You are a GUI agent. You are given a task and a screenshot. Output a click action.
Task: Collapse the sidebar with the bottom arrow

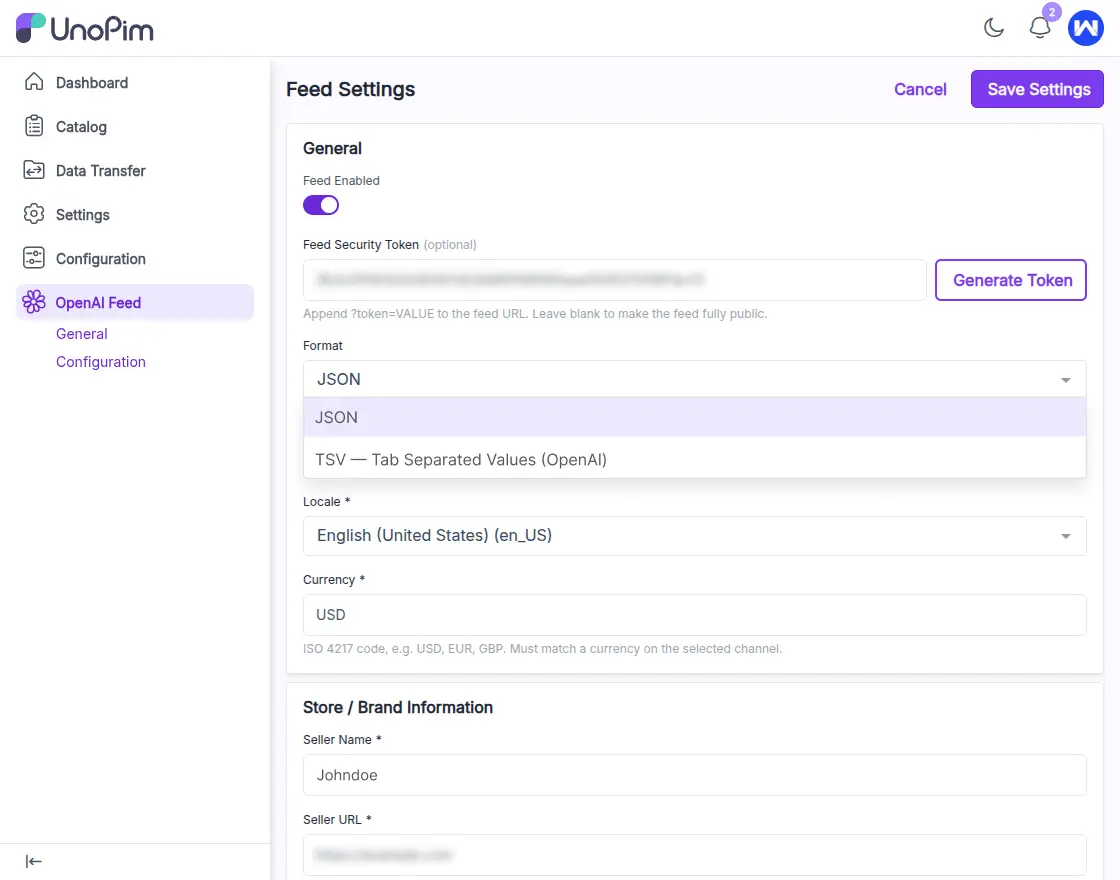point(33,861)
